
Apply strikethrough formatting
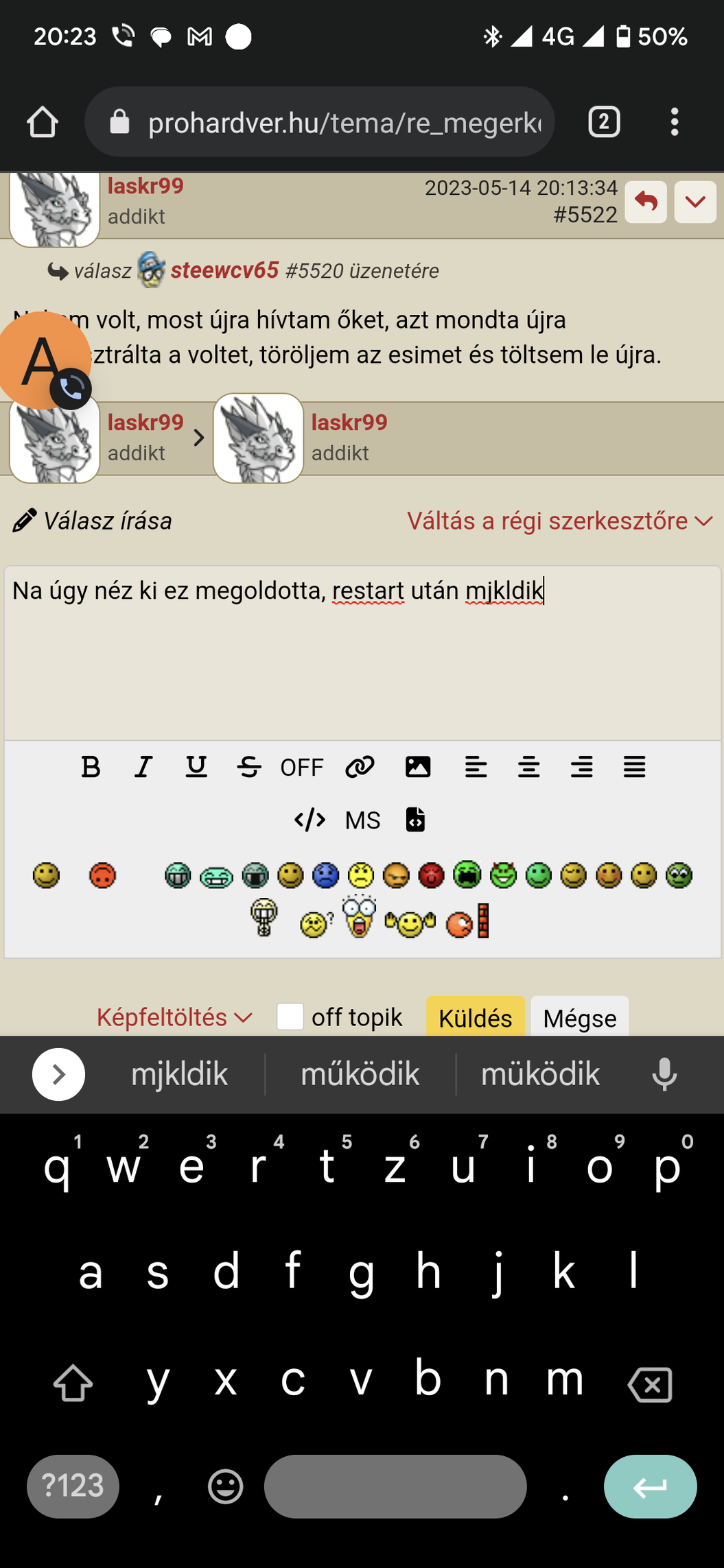point(249,767)
